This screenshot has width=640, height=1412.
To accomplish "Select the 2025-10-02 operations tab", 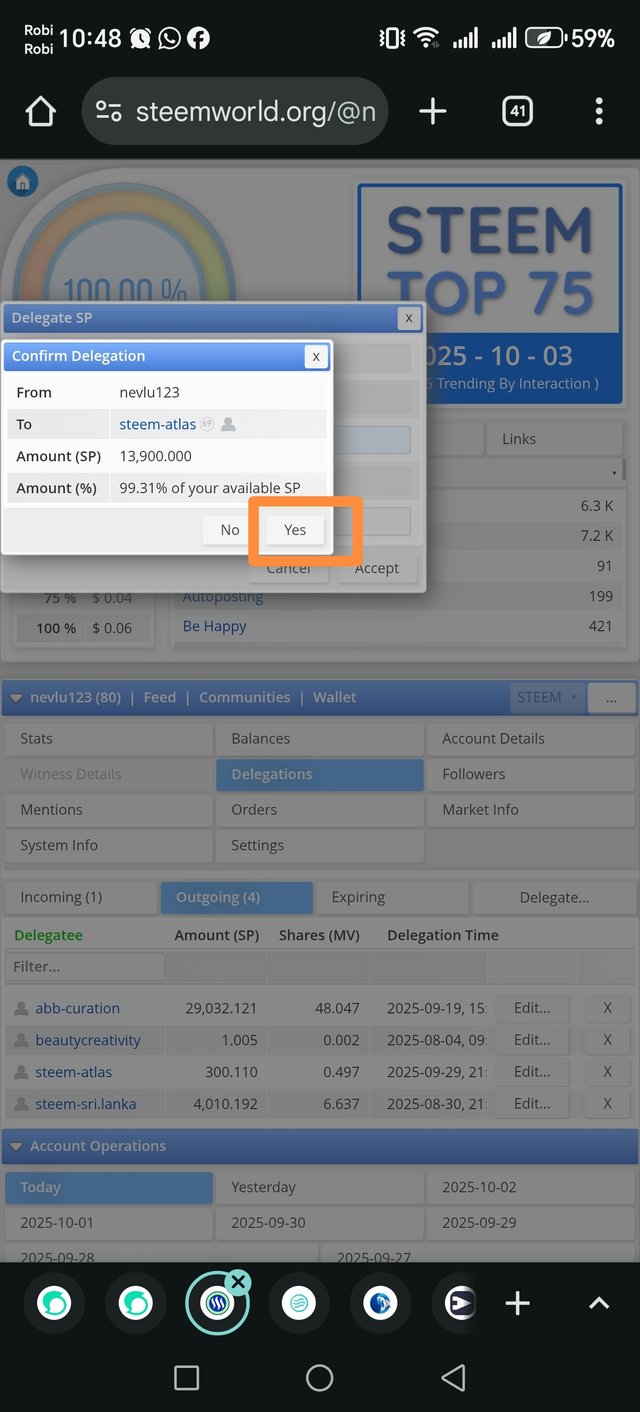I will 531,1188.
